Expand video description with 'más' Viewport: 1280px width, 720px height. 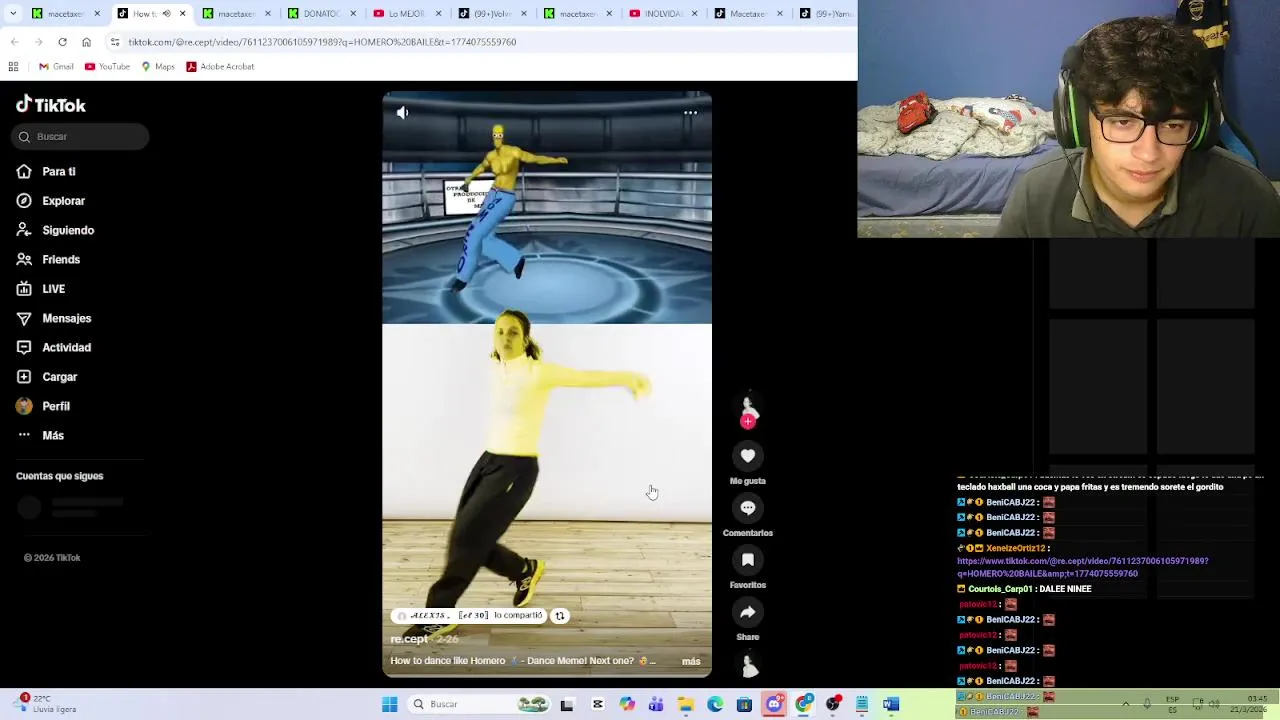click(x=691, y=661)
